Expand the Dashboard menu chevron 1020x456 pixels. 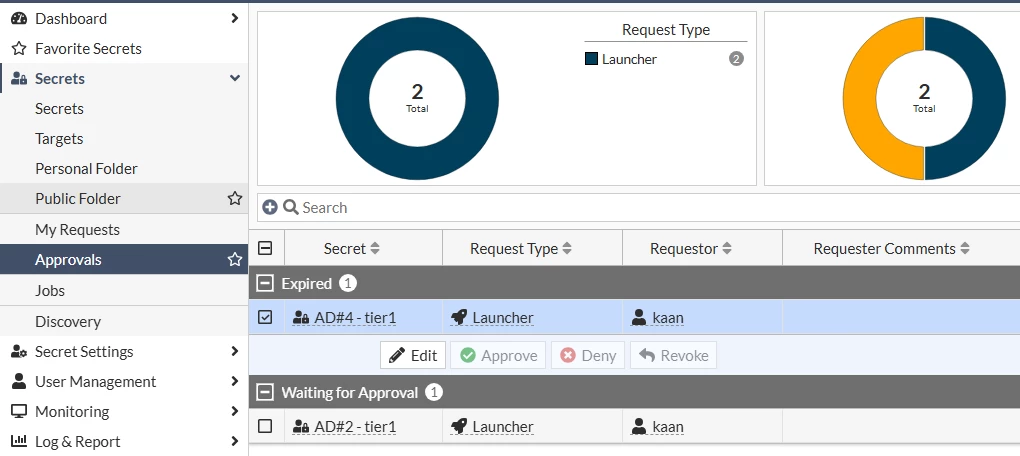tap(235, 19)
